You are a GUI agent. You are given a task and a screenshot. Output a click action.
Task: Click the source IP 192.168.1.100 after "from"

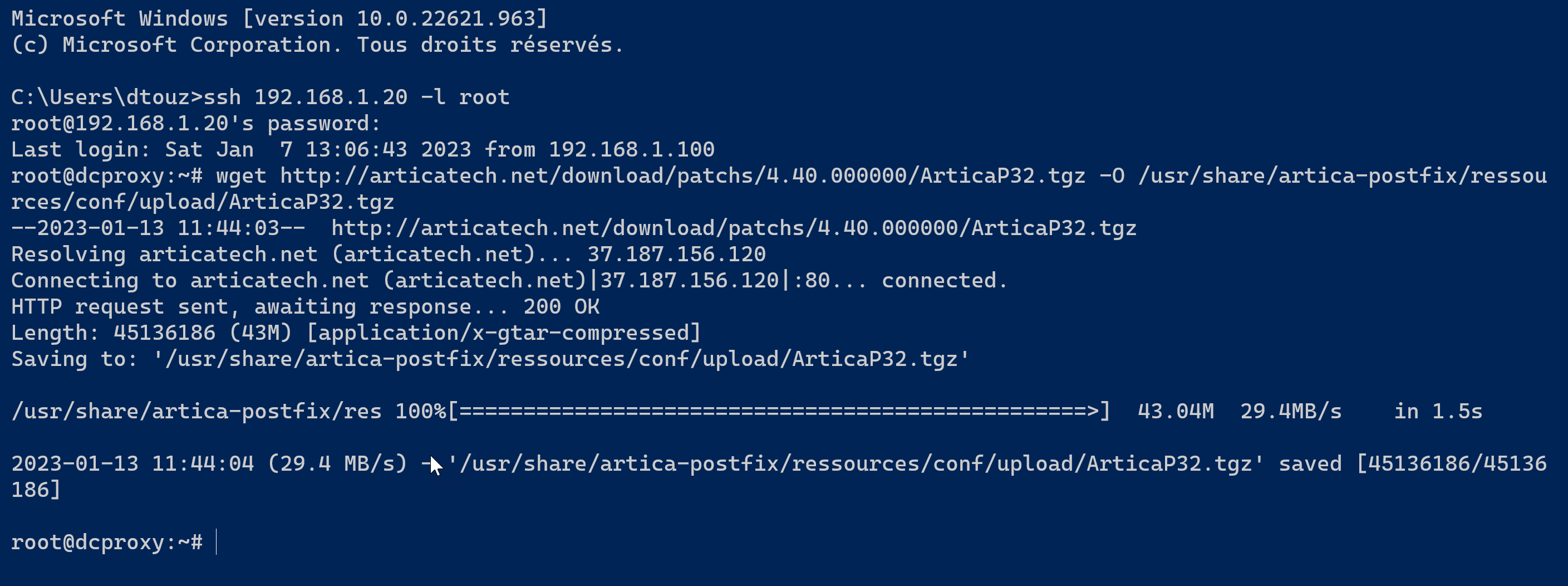tap(631, 150)
